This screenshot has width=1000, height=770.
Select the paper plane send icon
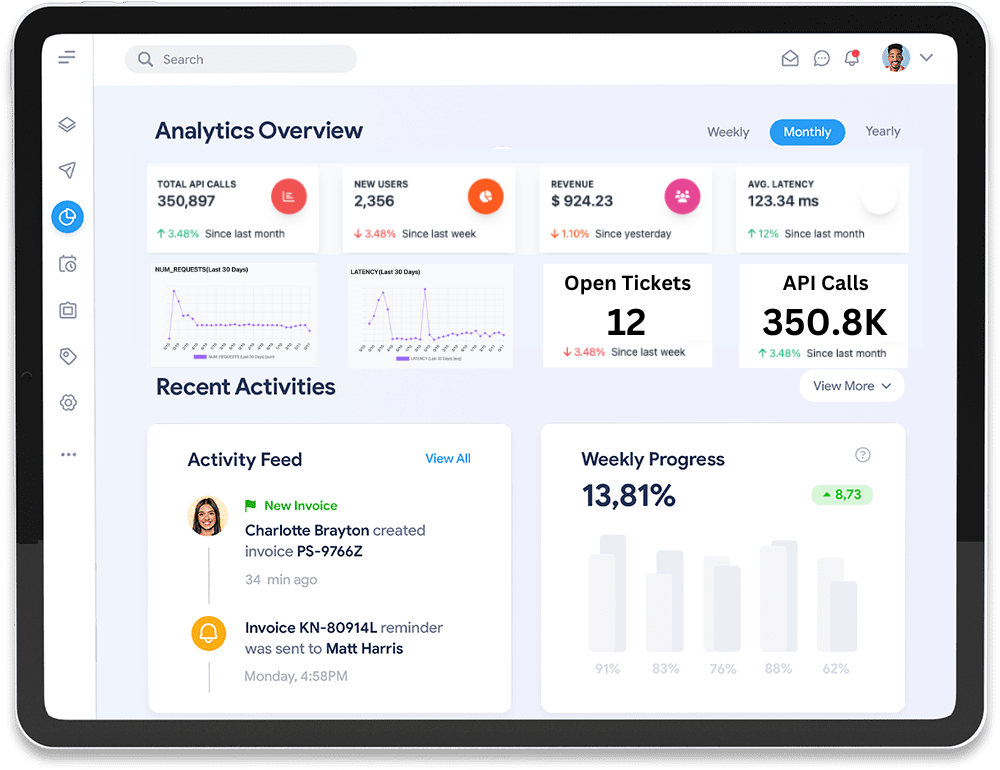pyautogui.click(x=67, y=170)
